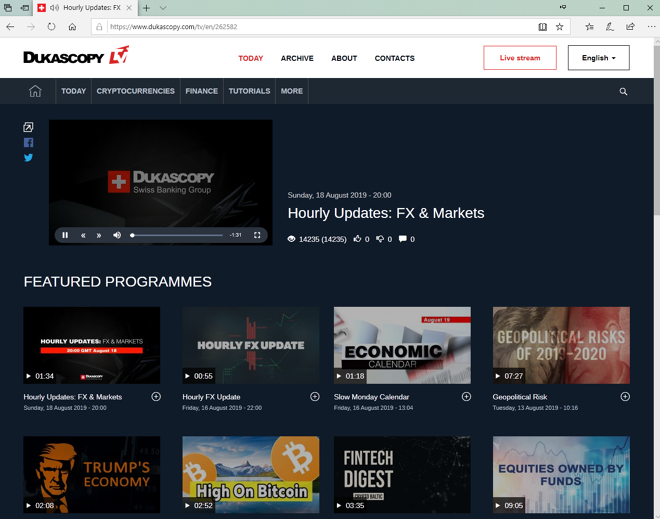Screen dimensions: 660x519
Task: Share the video on Facebook
Action: tap(28, 143)
